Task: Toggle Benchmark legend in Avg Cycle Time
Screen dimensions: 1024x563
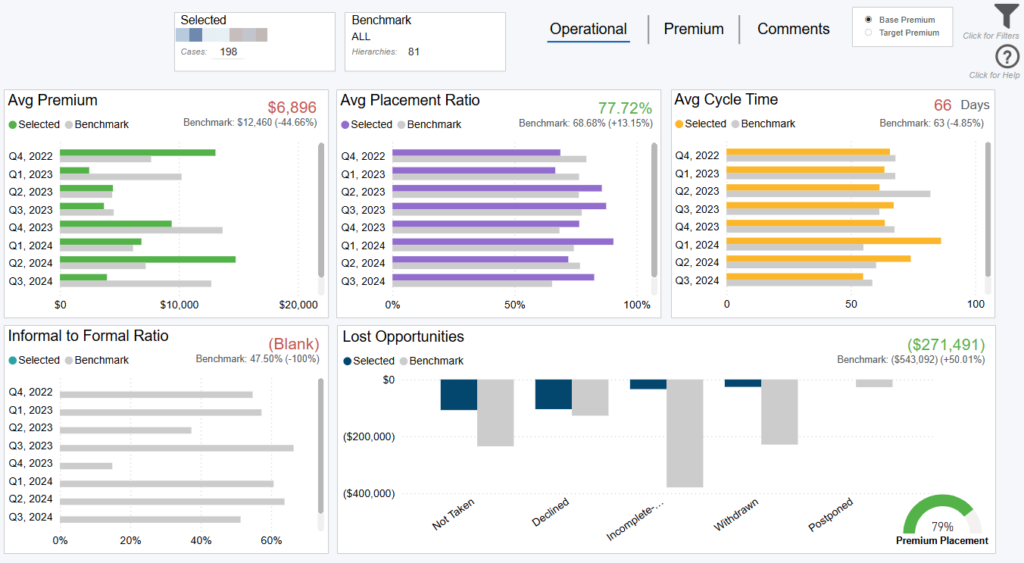Action: (x=765, y=124)
